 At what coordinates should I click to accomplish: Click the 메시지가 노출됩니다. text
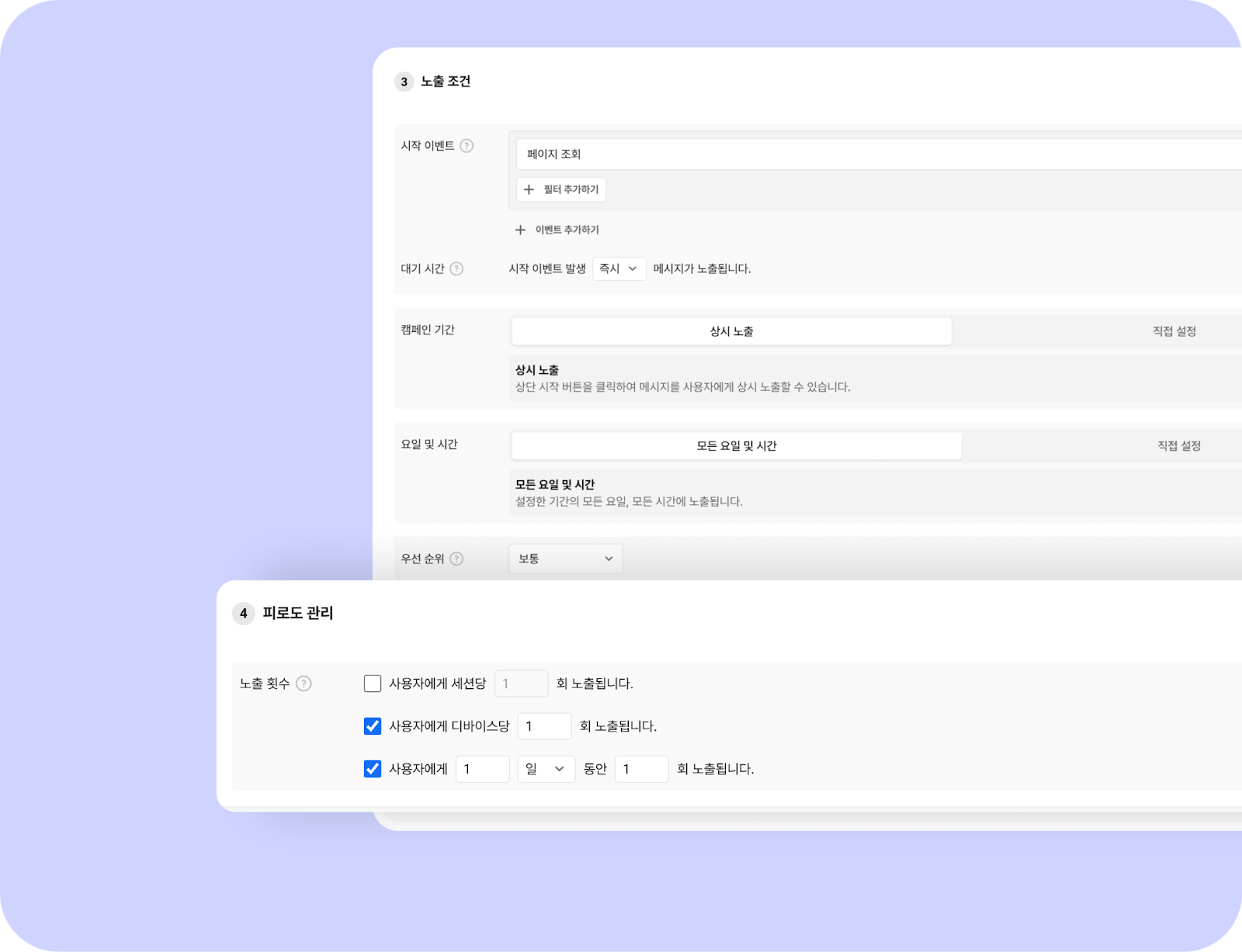pos(702,268)
